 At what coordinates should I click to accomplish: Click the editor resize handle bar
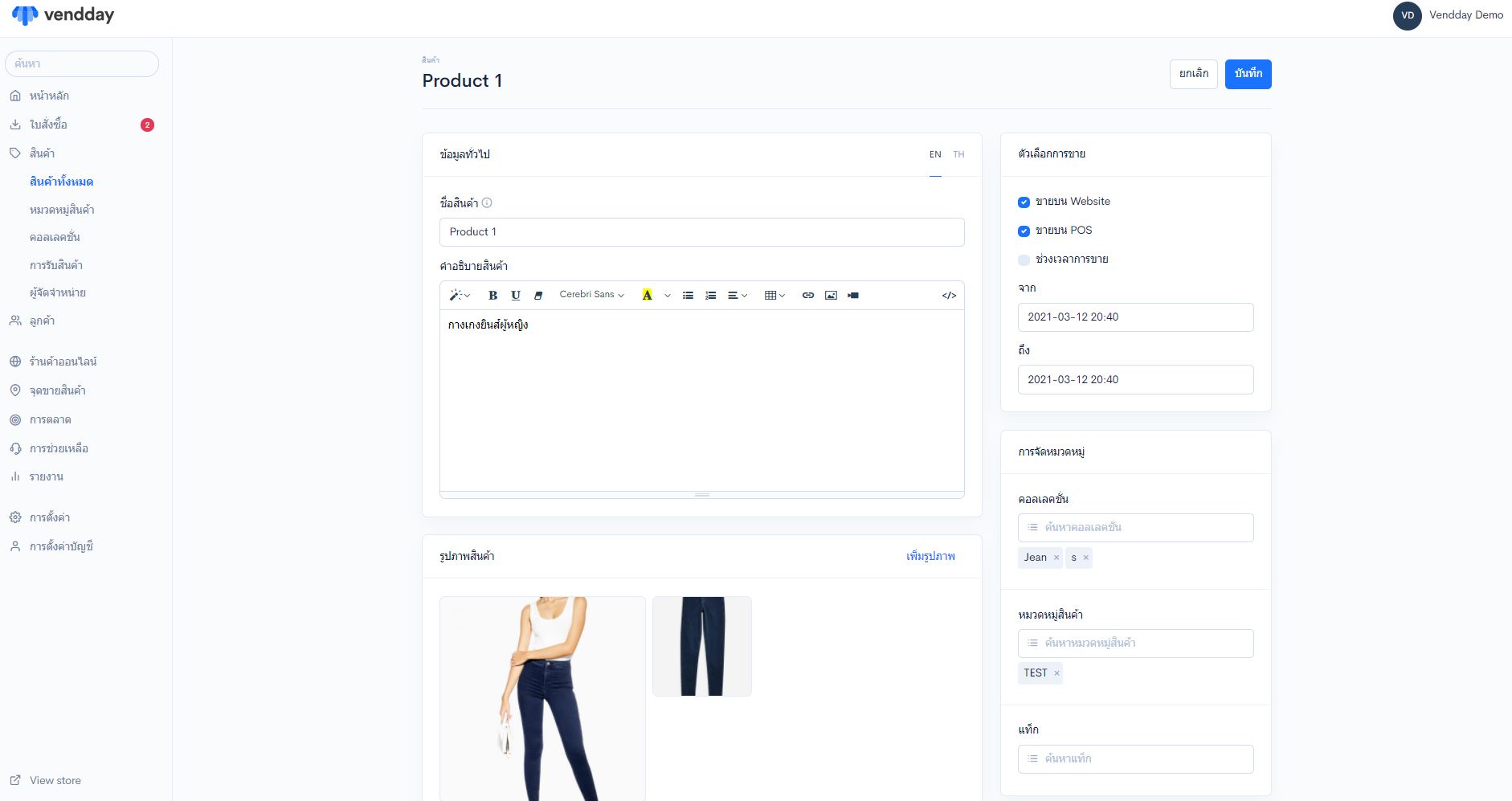tap(701, 495)
